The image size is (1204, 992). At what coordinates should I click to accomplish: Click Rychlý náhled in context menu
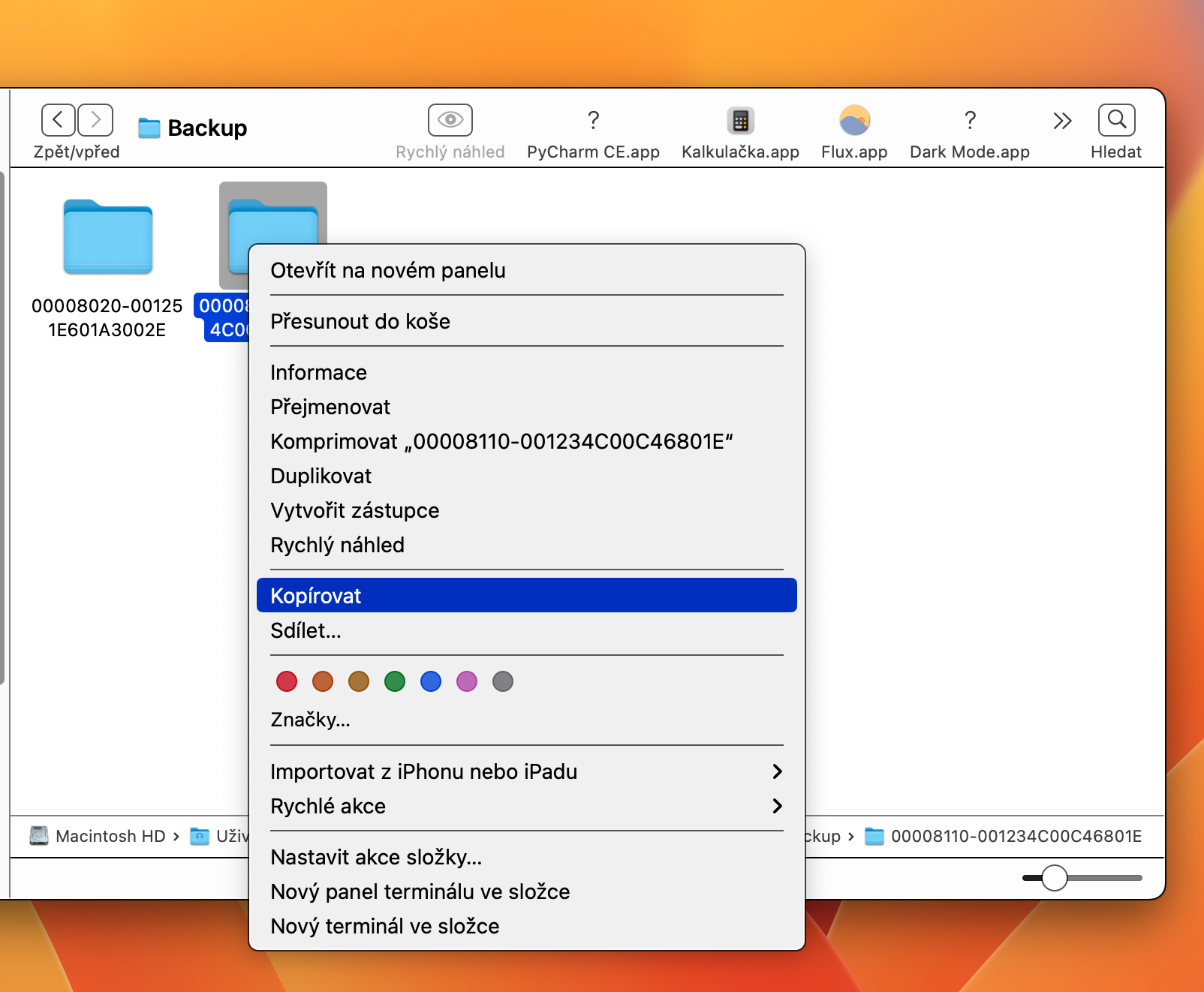click(x=527, y=545)
